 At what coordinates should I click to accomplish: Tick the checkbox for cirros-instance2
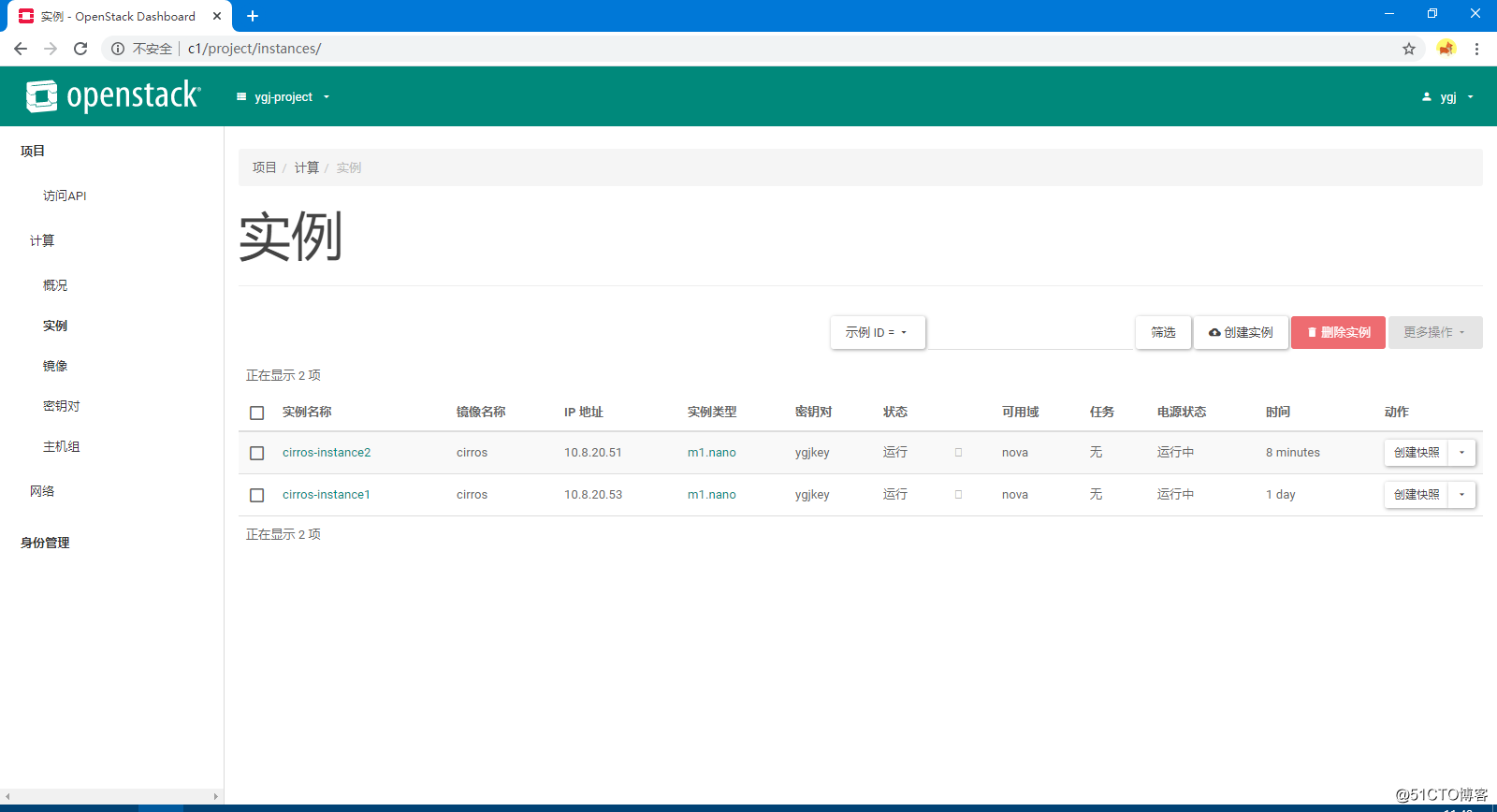(257, 453)
